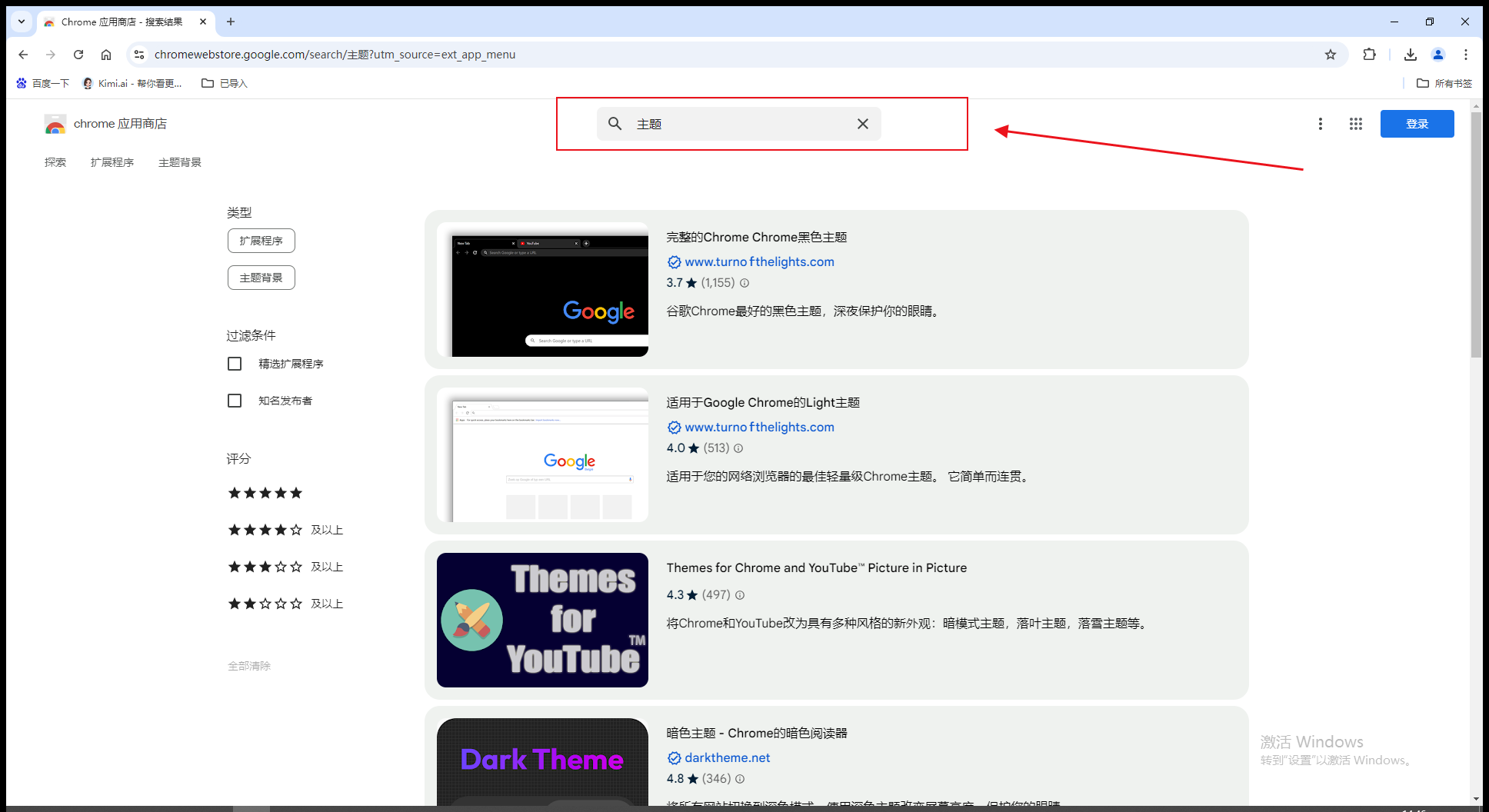Open www.turnoffthelights.com link under 黑色主题
This screenshot has width=1489, height=812.
759,262
